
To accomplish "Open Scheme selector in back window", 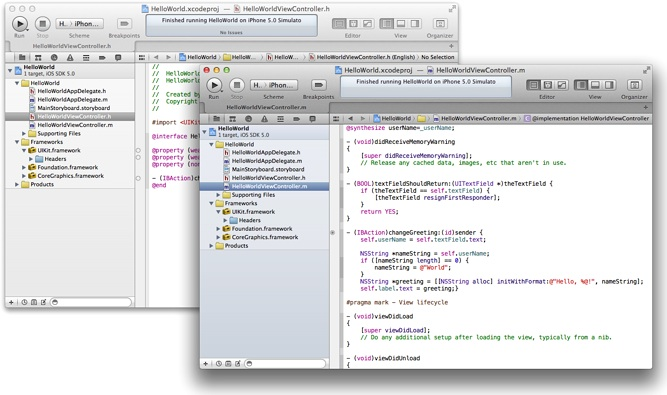I will [x=80, y=24].
